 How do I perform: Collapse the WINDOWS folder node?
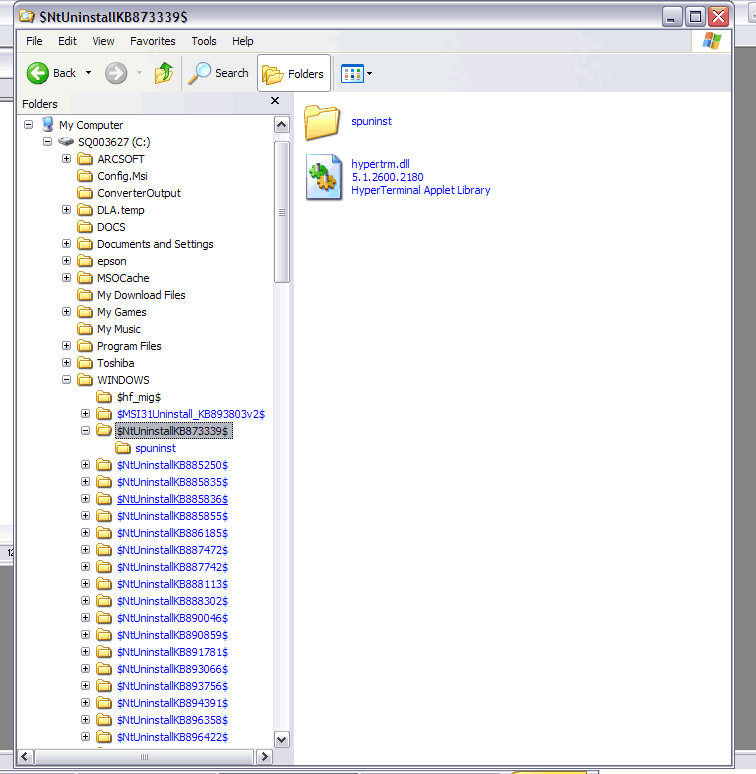tap(66, 380)
